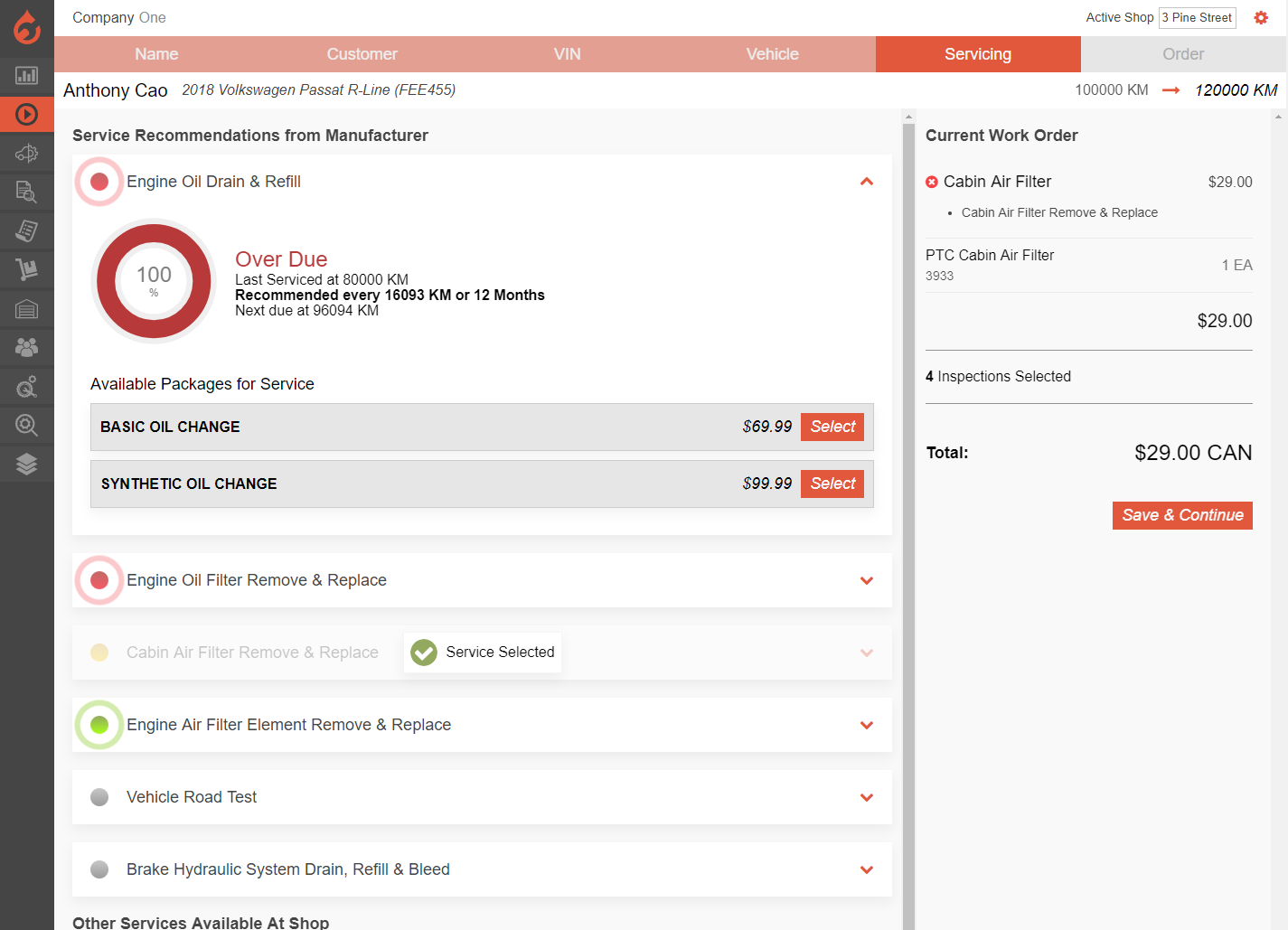Expand Engine Oil Filter Remove & Replace
The width and height of the screenshot is (1288, 930).
click(x=867, y=580)
